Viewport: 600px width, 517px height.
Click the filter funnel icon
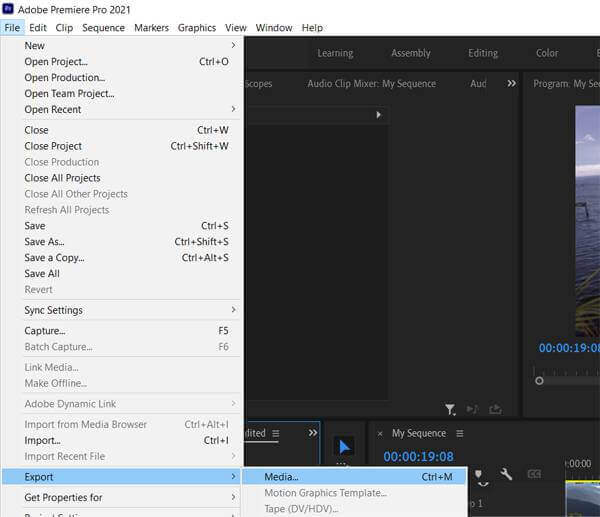coord(450,409)
